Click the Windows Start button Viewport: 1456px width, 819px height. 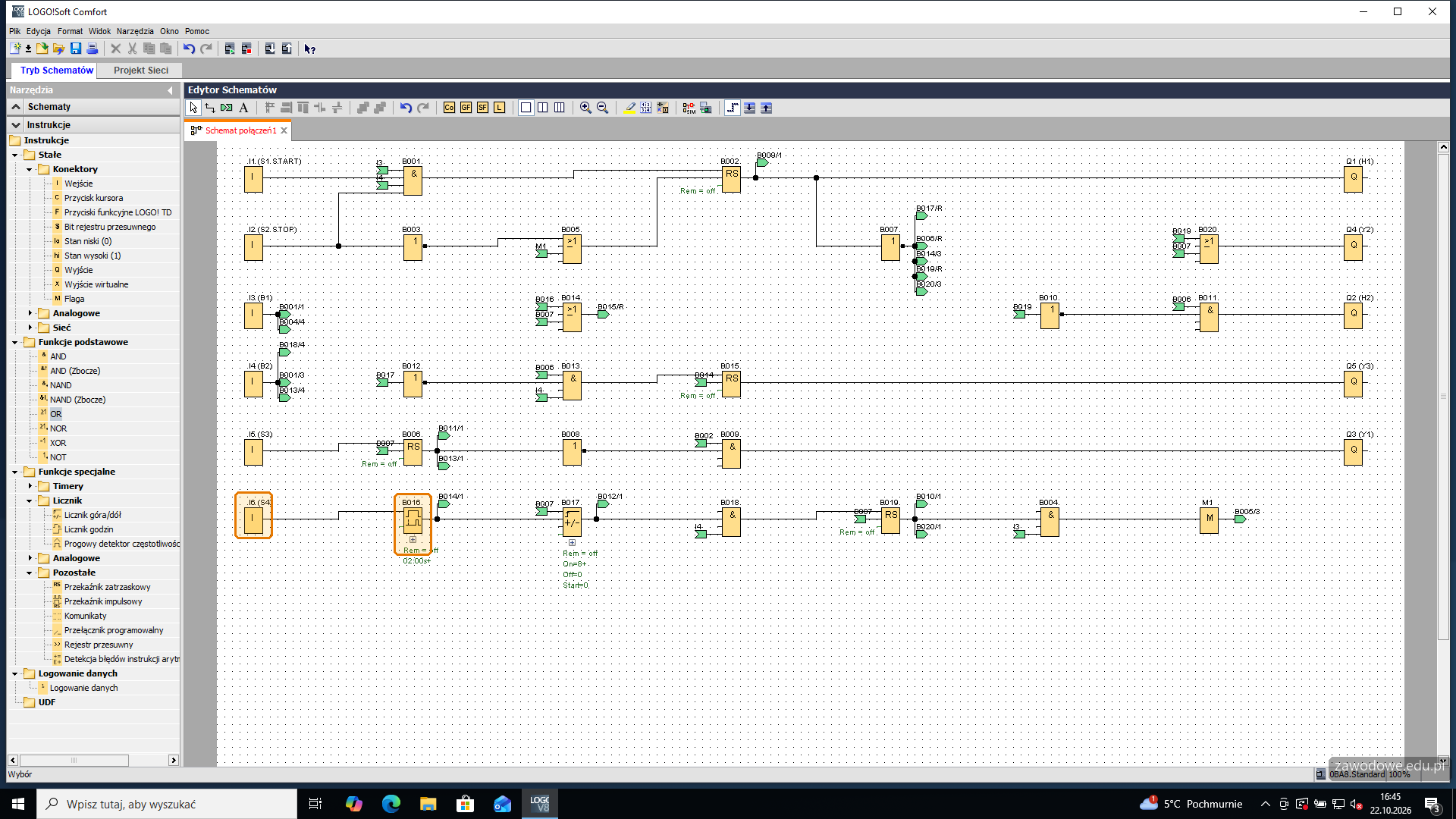18,804
